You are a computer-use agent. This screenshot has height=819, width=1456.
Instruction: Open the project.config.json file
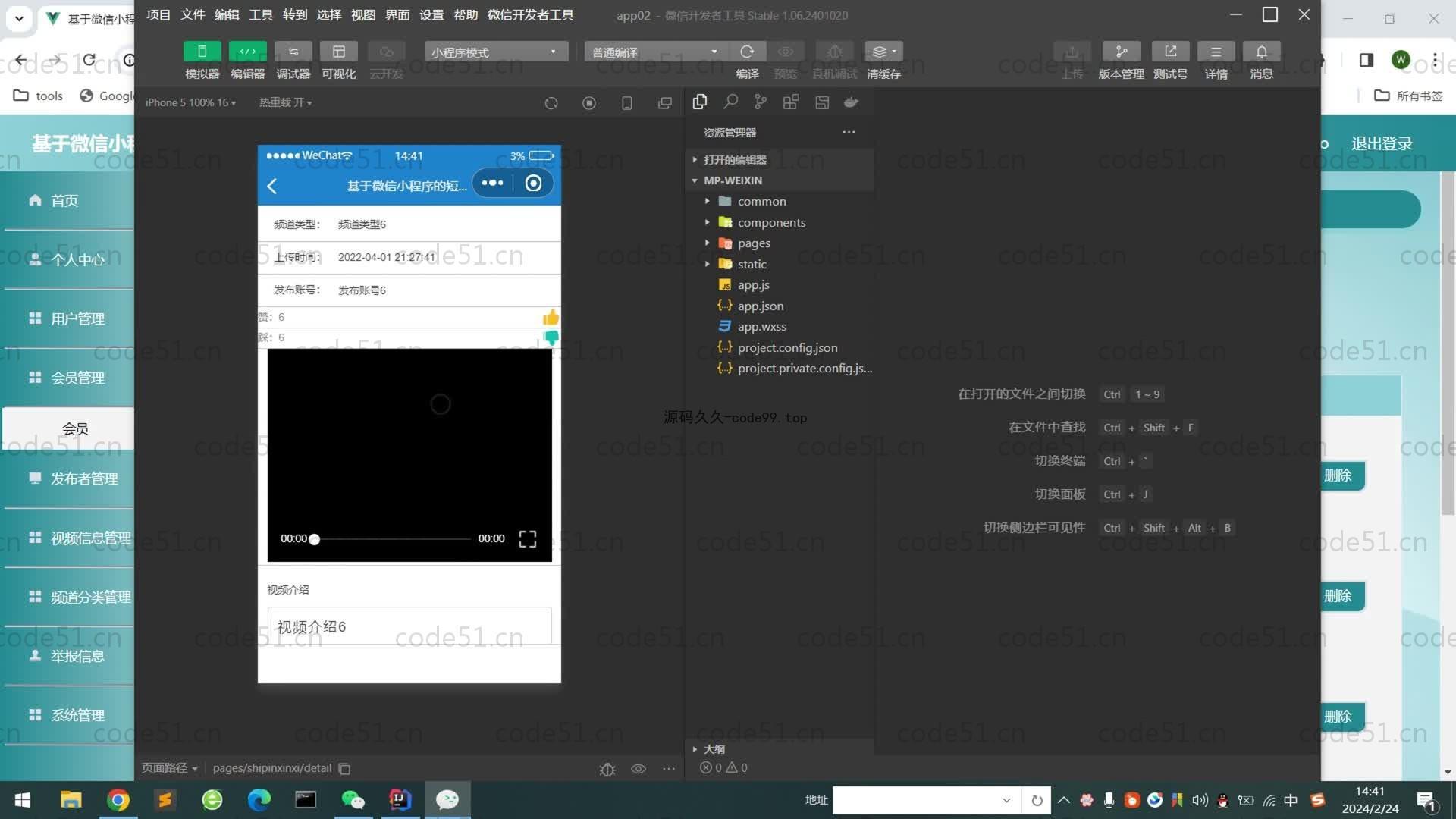pos(781,347)
